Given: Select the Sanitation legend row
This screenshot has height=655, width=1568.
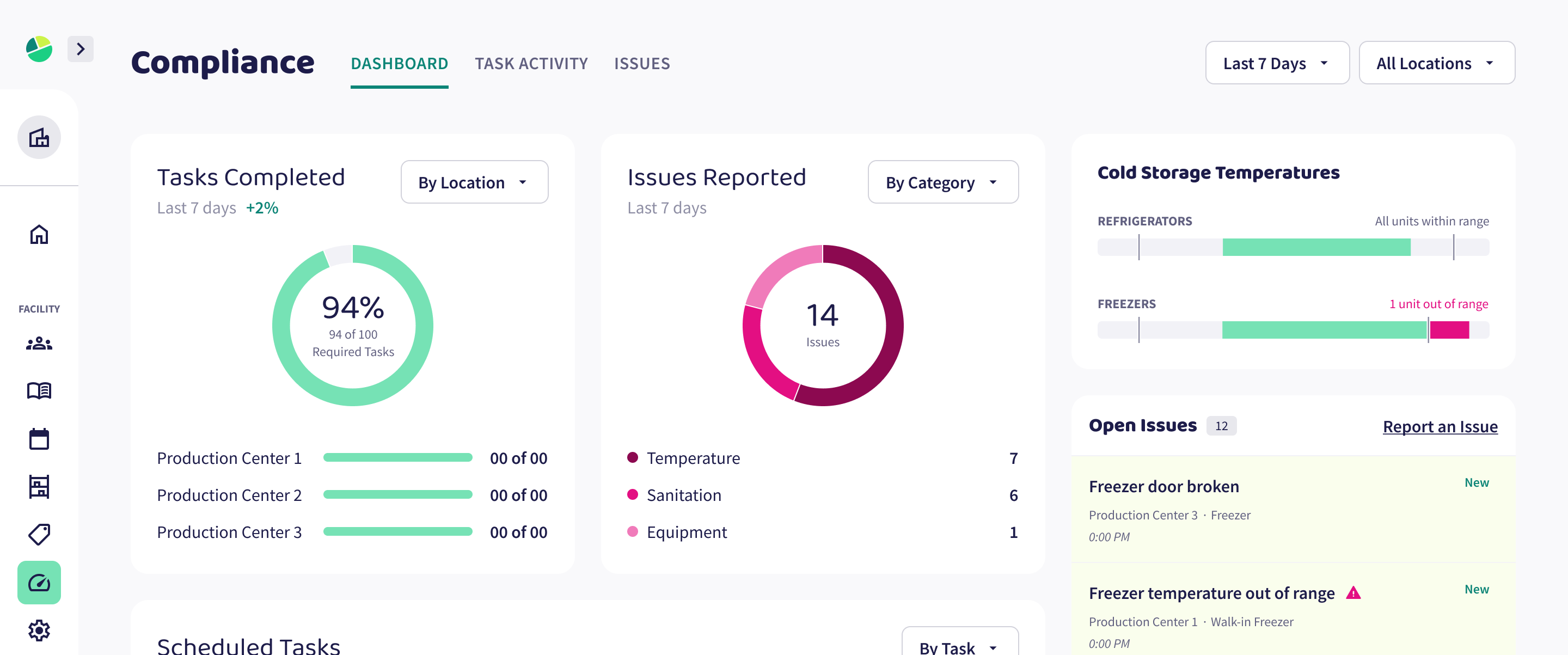Looking at the screenshot, I should pyautogui.click(x=822, y=495).
